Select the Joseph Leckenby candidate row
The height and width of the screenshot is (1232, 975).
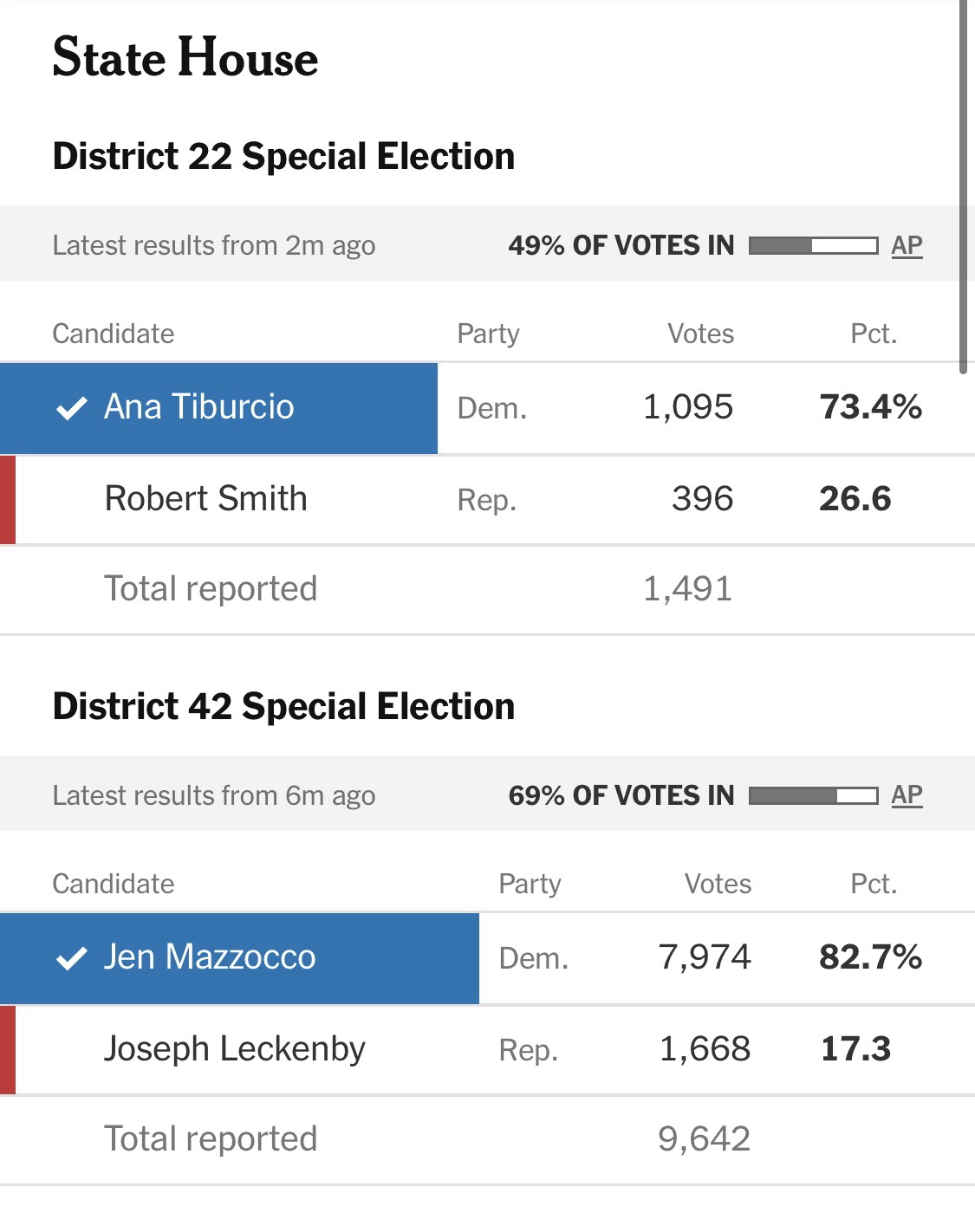pos(234,1049)
